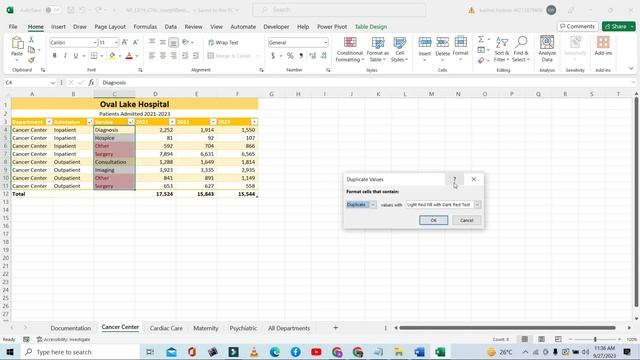Image resolution: width=640 pixels, height=360 pixels.
Task: Switch to the Data ribbon tab
Action: pos(171,27)
